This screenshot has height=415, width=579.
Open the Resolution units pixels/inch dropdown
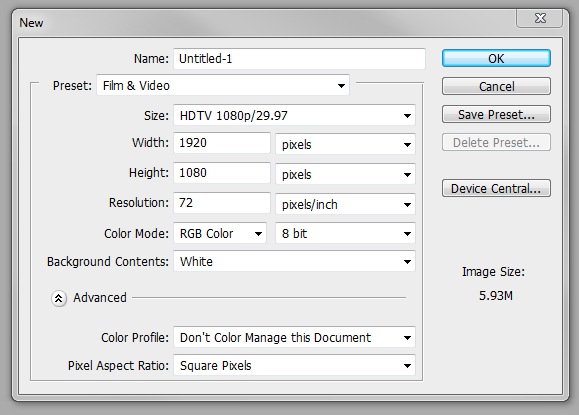(345, 204)
